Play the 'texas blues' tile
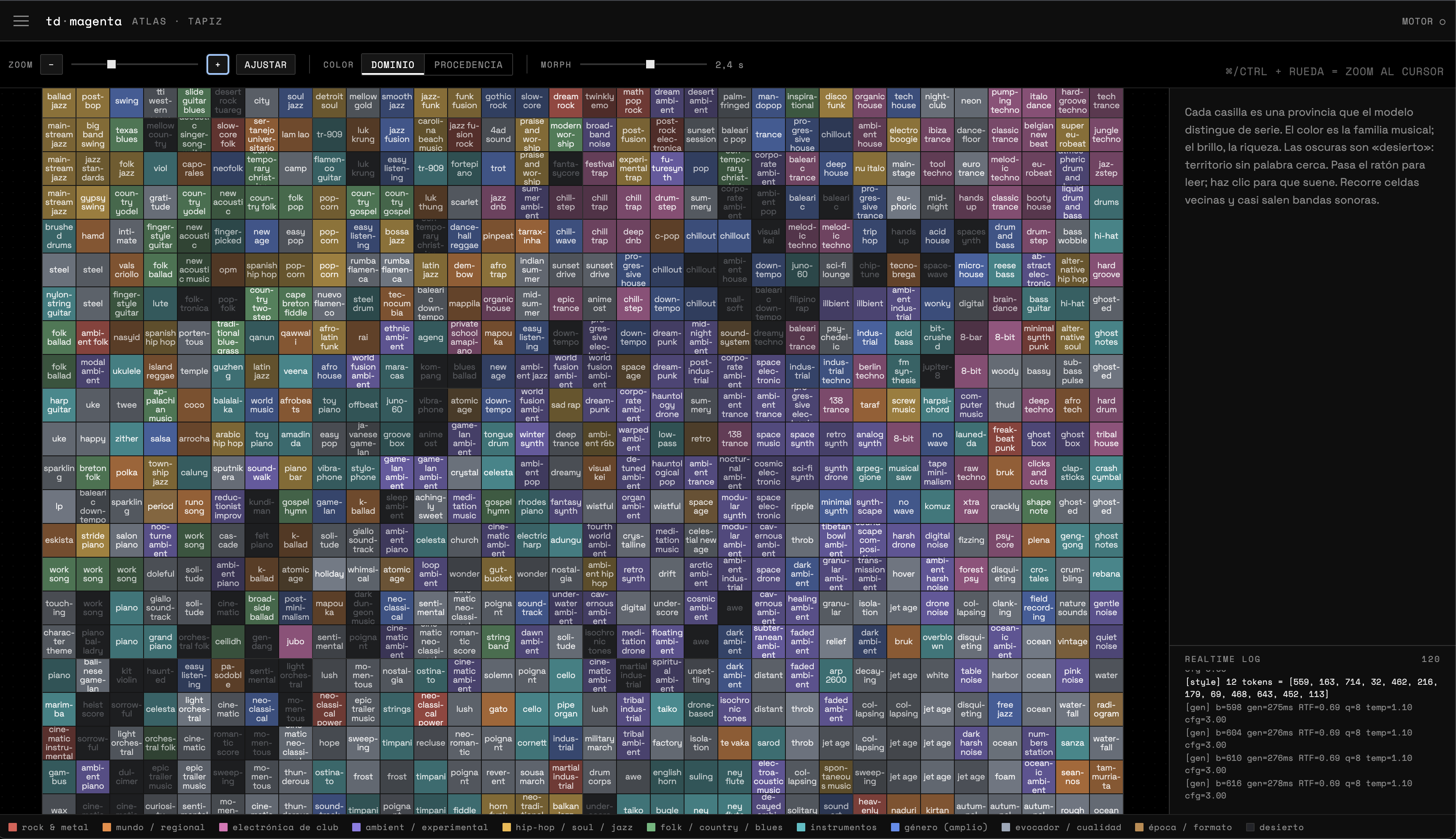Image resolution: width=1456 pixels, height=839 pixels. tap(127, 134)
